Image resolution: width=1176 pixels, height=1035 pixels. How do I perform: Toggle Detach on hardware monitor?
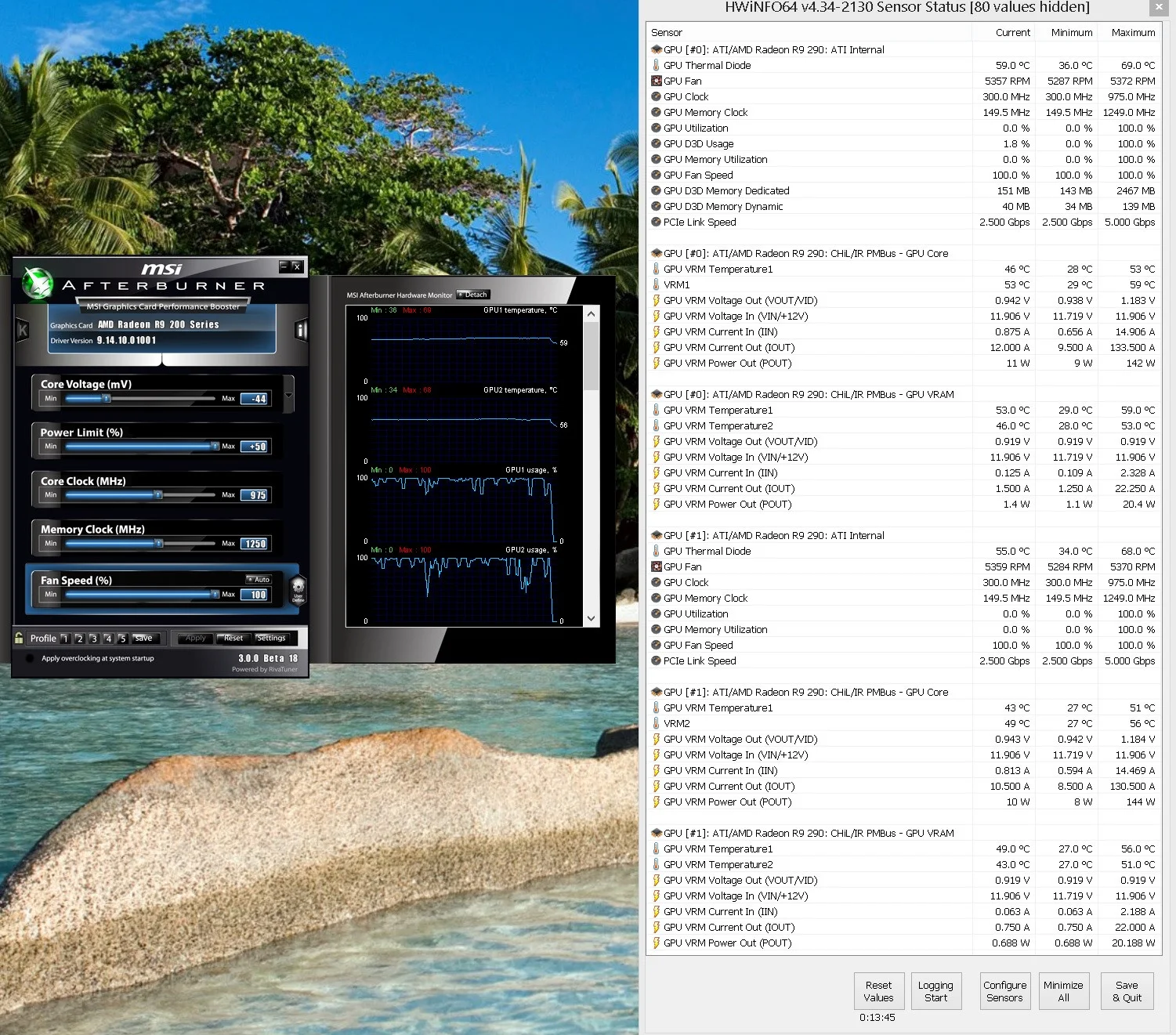(473, 295)
